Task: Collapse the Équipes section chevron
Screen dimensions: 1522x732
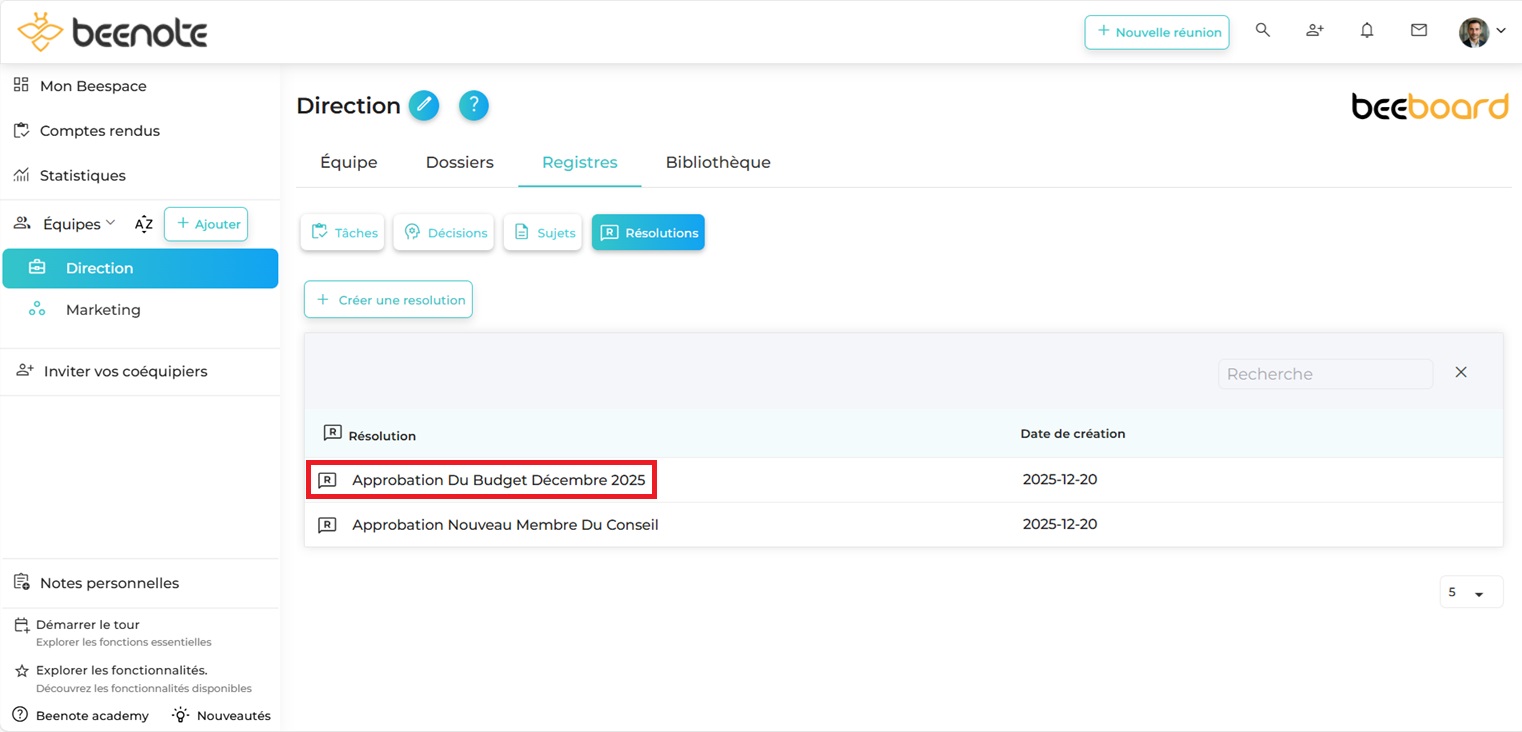Action: point(111,223)
